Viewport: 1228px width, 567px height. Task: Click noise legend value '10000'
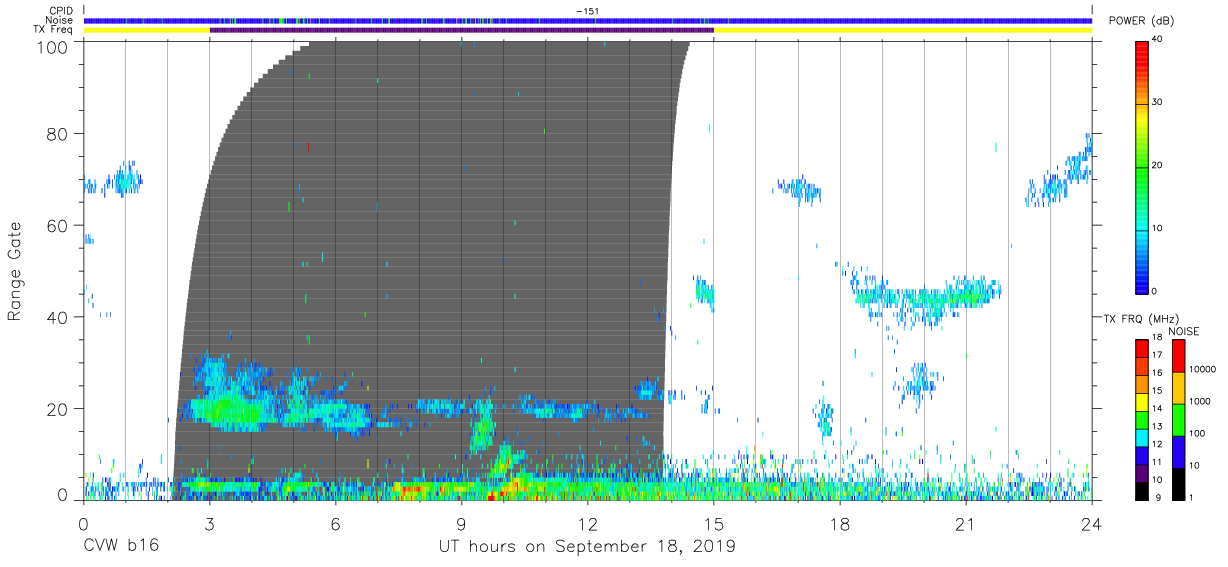tap(1201, 370)
